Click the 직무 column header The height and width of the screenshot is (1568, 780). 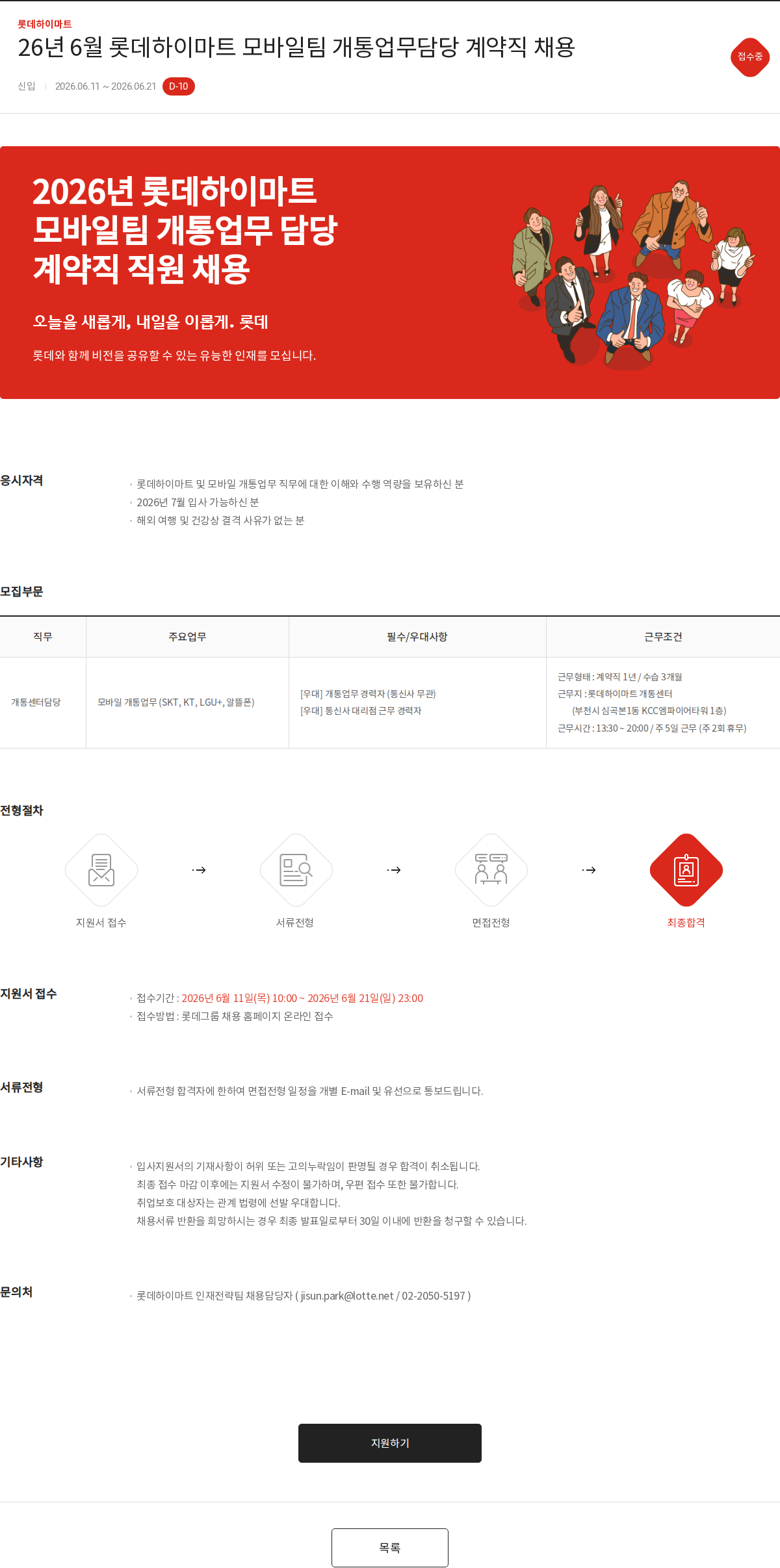[x=43, y=637]
